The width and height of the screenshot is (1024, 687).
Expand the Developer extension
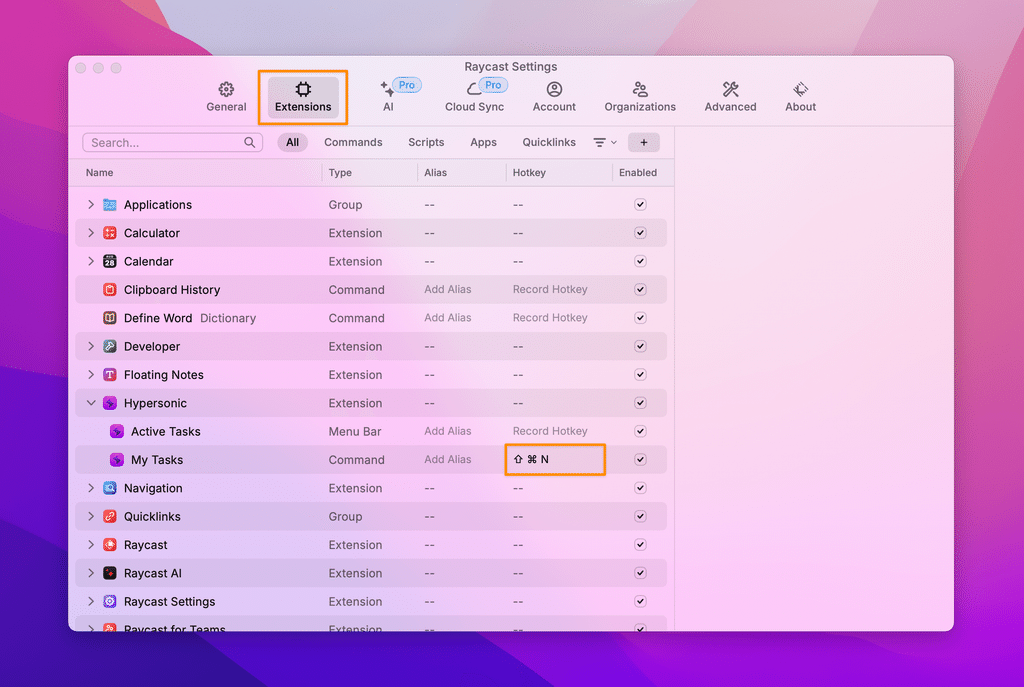point(91,346)
